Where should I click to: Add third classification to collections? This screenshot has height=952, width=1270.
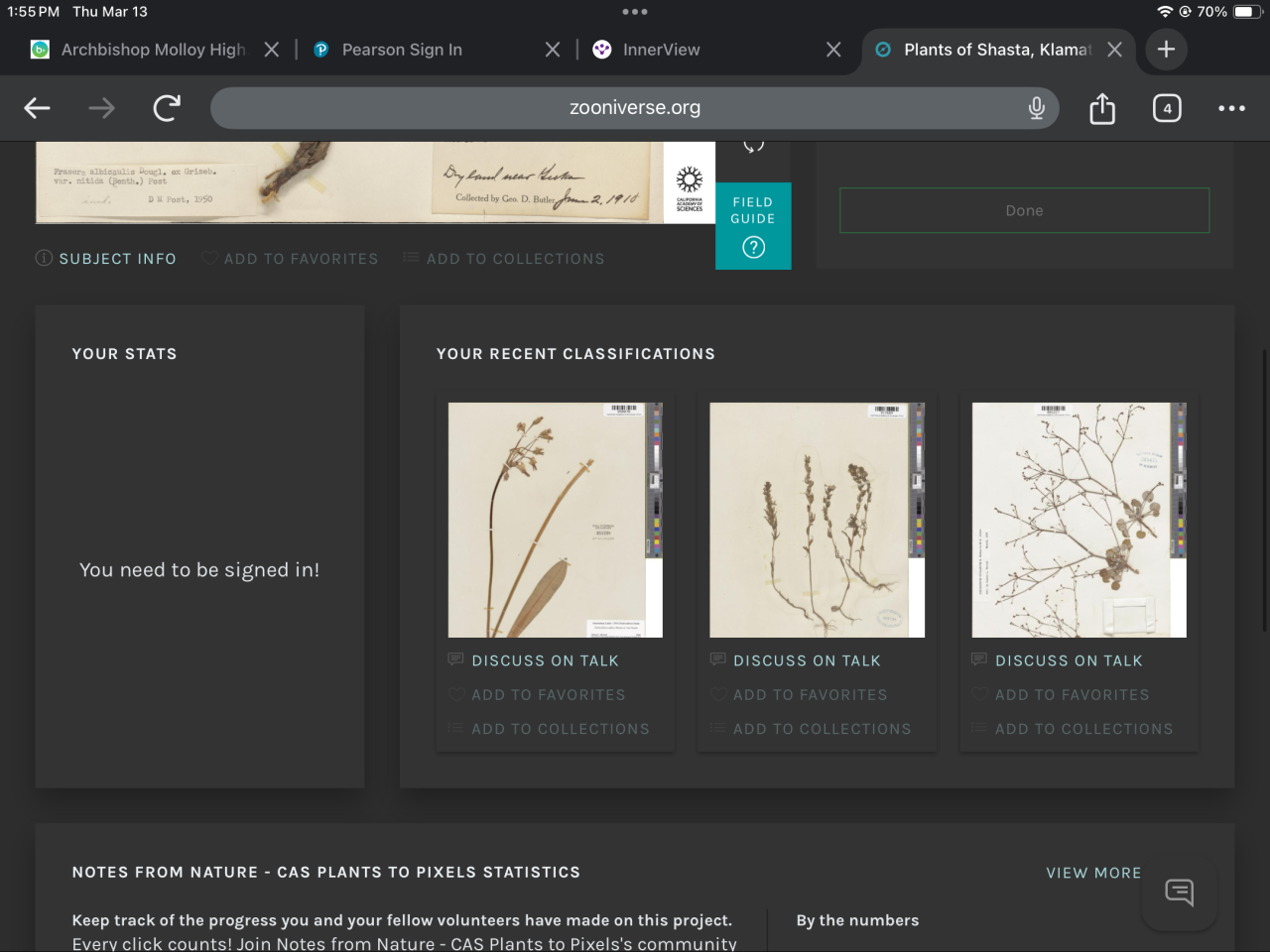(x=1073, y=729)
